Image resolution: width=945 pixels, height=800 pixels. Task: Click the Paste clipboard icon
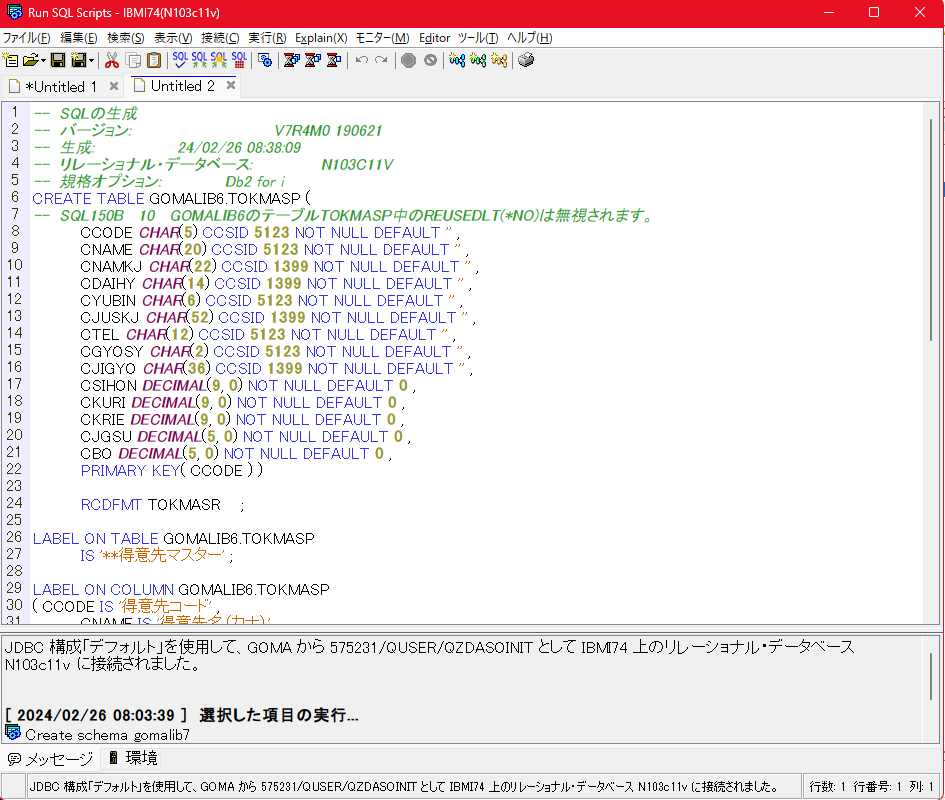[x=154, y=60]
